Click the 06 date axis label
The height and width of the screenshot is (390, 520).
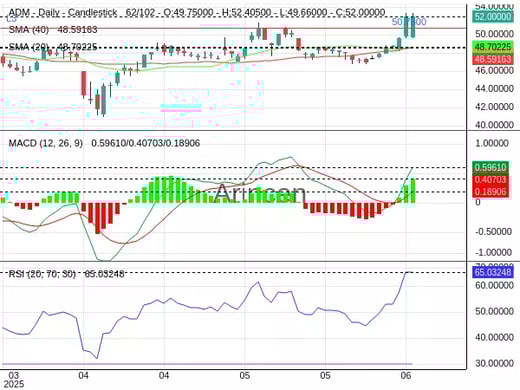[406, 376]
